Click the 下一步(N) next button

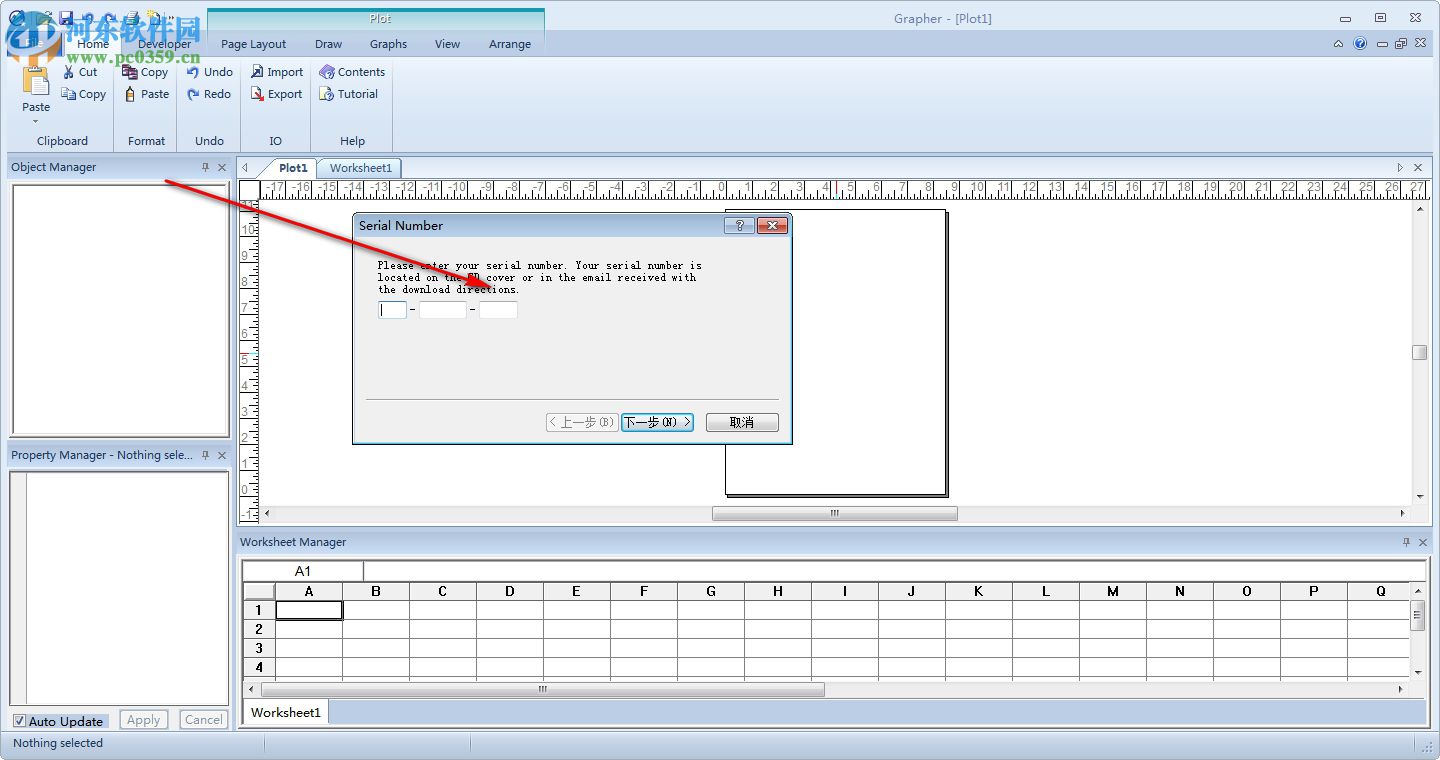click(x=657, y=423)
